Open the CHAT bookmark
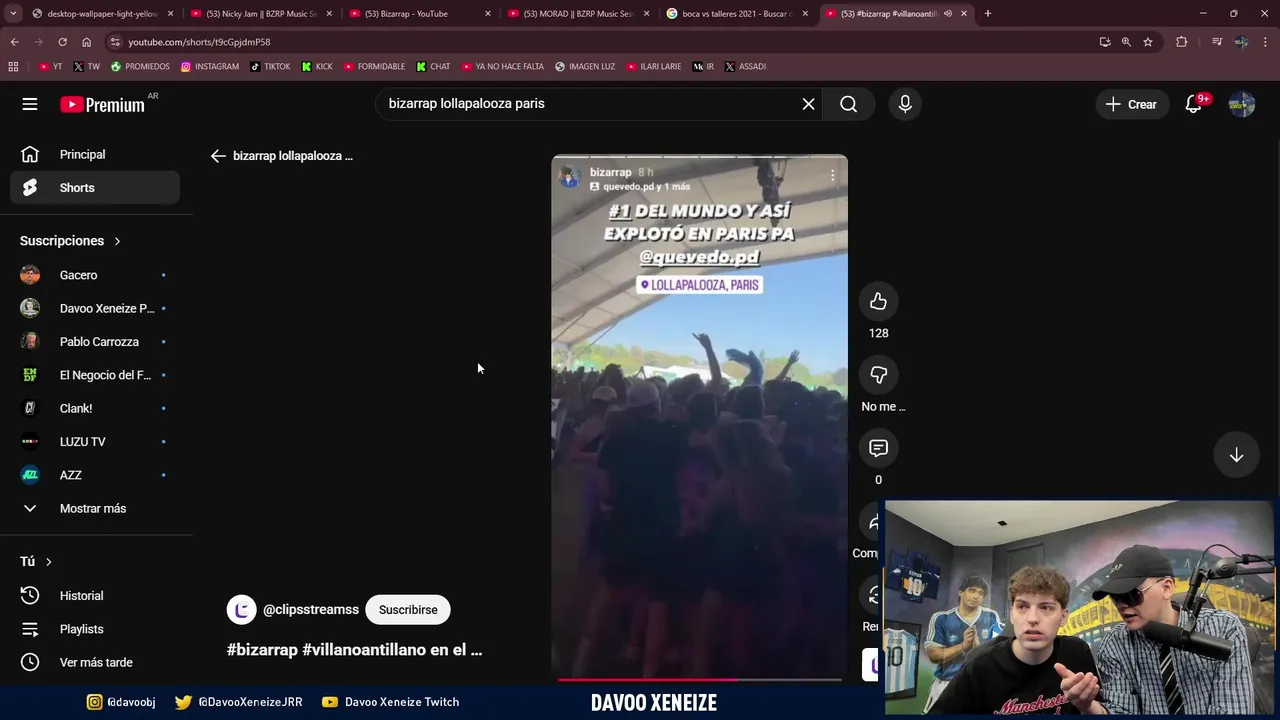 [x=433, y=67]
